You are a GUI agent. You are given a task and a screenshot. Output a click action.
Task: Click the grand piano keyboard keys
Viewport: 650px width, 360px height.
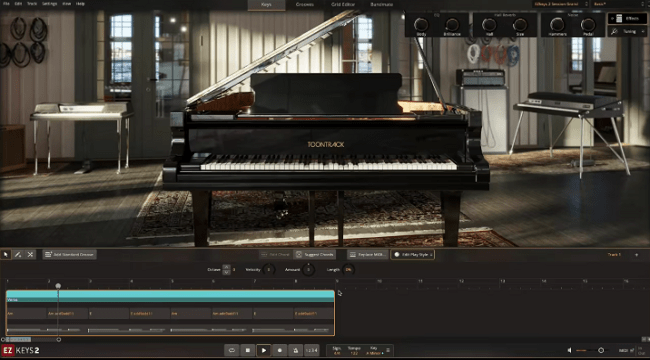coord(329,162)
